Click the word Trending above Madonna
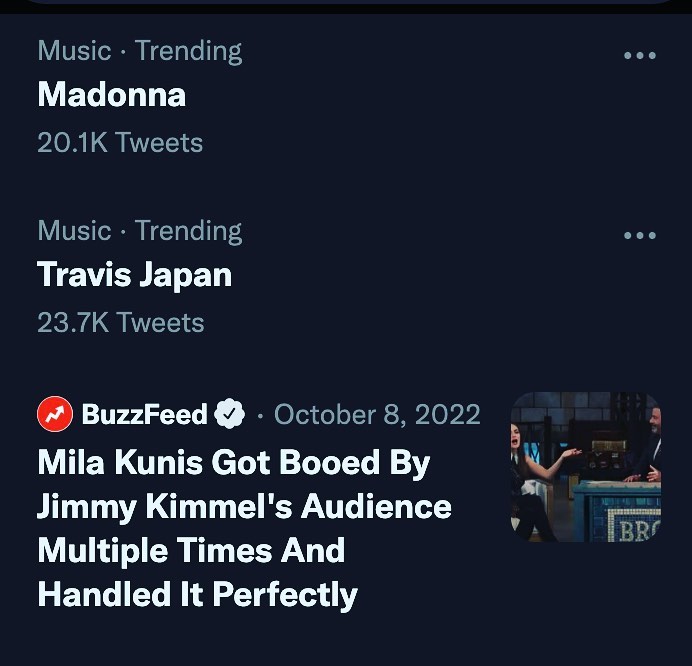This screenshot has width=692, height=666. pyautogui.click(x=188, y=51)
